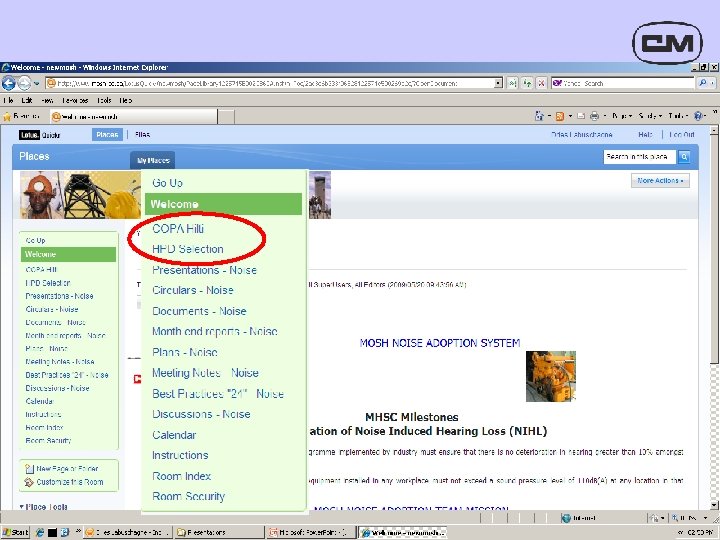Screen dimensions: 720x540
Task: Open the Safety dropdown menu
Action: [x=650, y=116]
